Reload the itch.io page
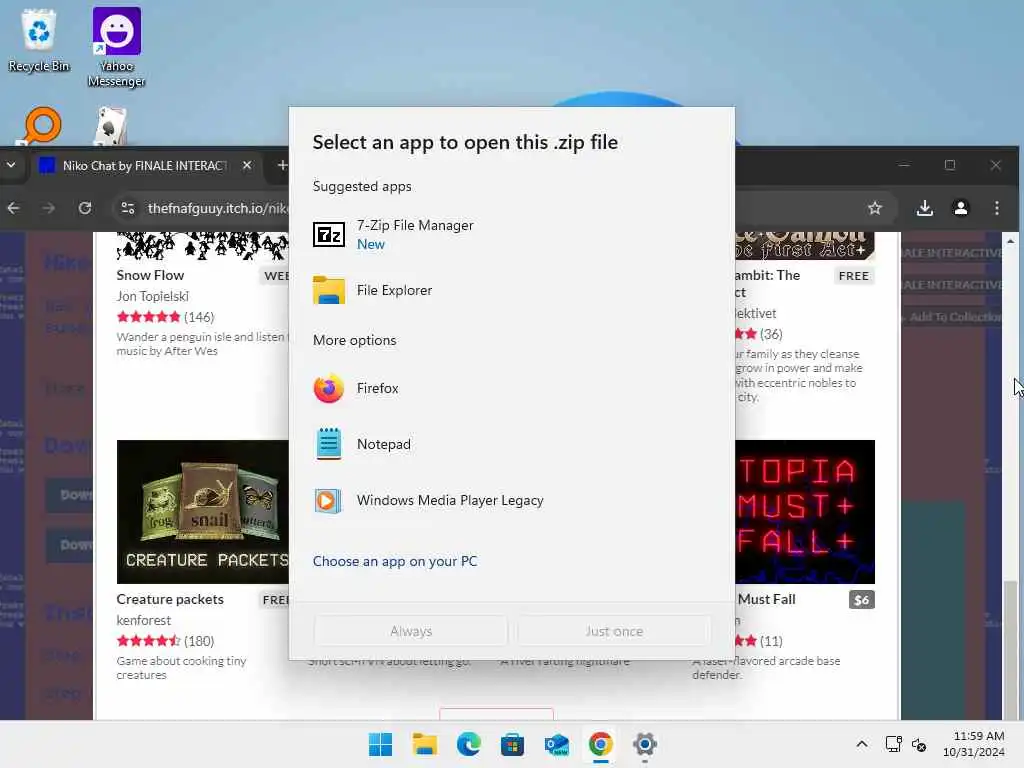 [85, 208]
